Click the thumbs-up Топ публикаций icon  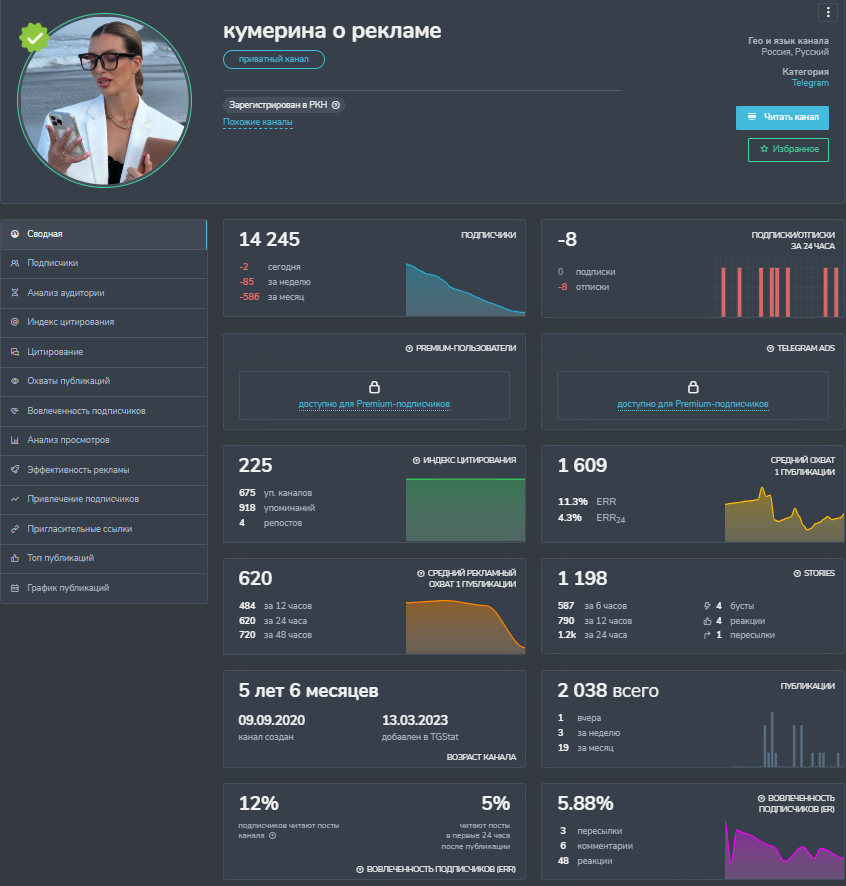coord(15,558)
